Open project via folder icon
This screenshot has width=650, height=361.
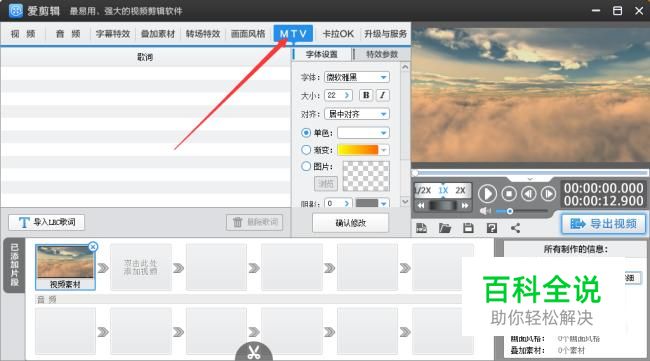click(445, 228)
